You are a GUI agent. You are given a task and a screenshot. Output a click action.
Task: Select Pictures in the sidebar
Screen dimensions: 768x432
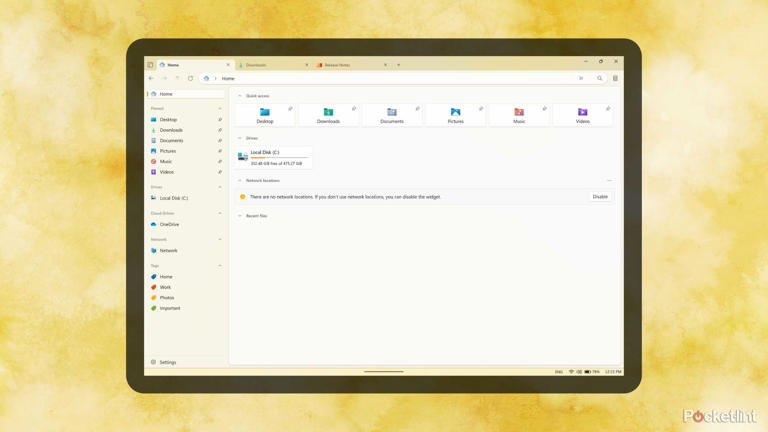tap(186, 151)
